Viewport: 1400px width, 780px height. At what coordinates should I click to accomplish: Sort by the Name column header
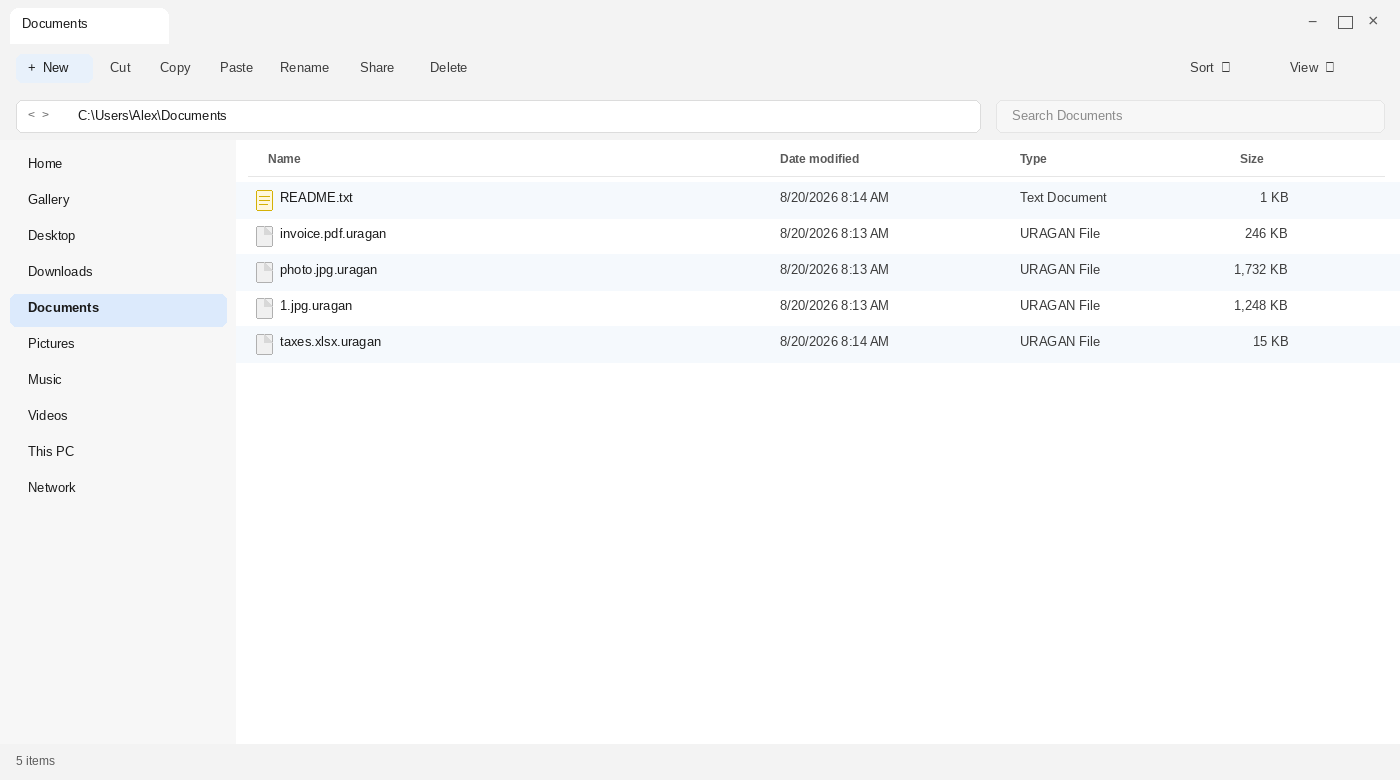click(284, 159)
